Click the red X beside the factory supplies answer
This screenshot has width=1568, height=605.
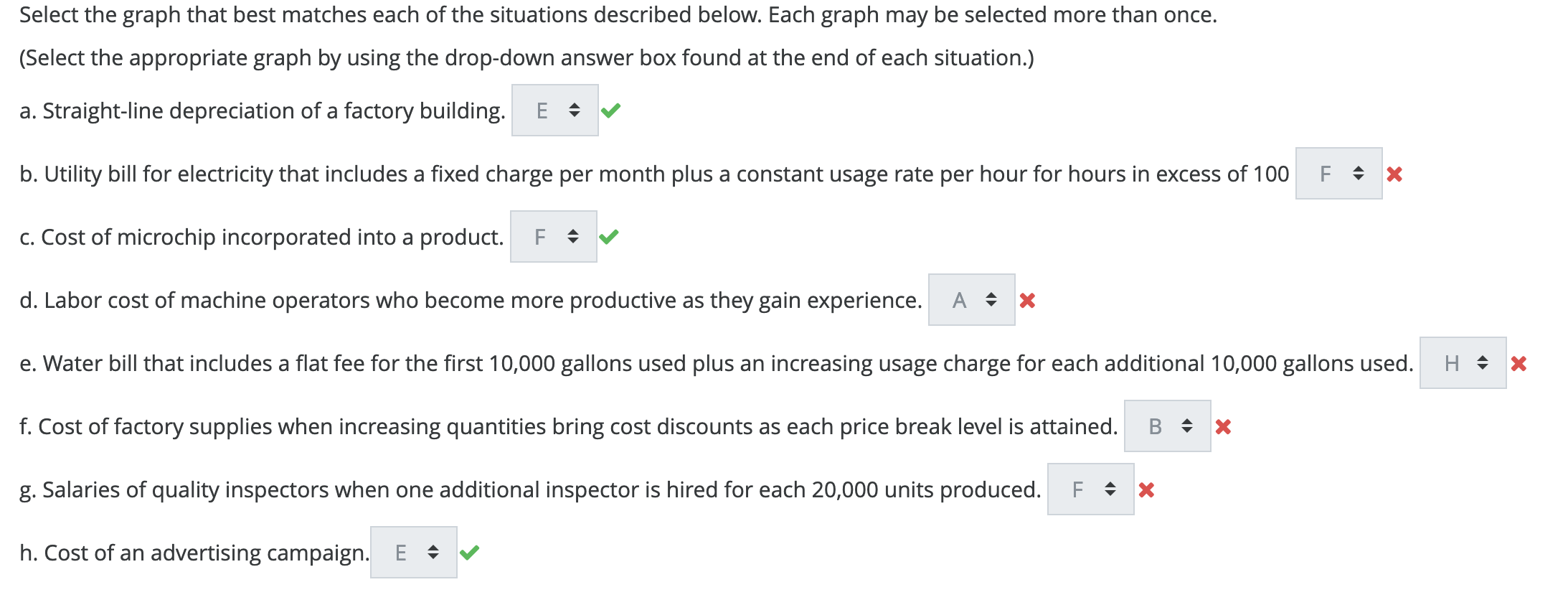(x=1224, y=427)
